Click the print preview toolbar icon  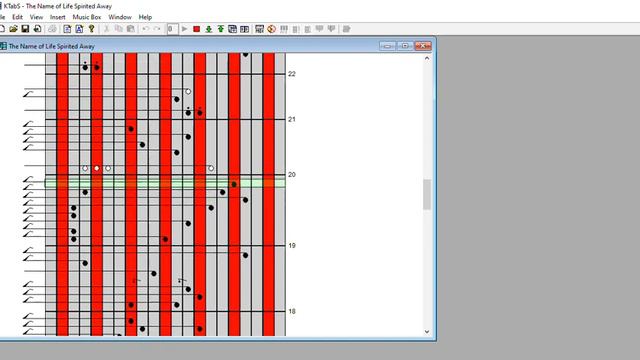pos(37,29)
